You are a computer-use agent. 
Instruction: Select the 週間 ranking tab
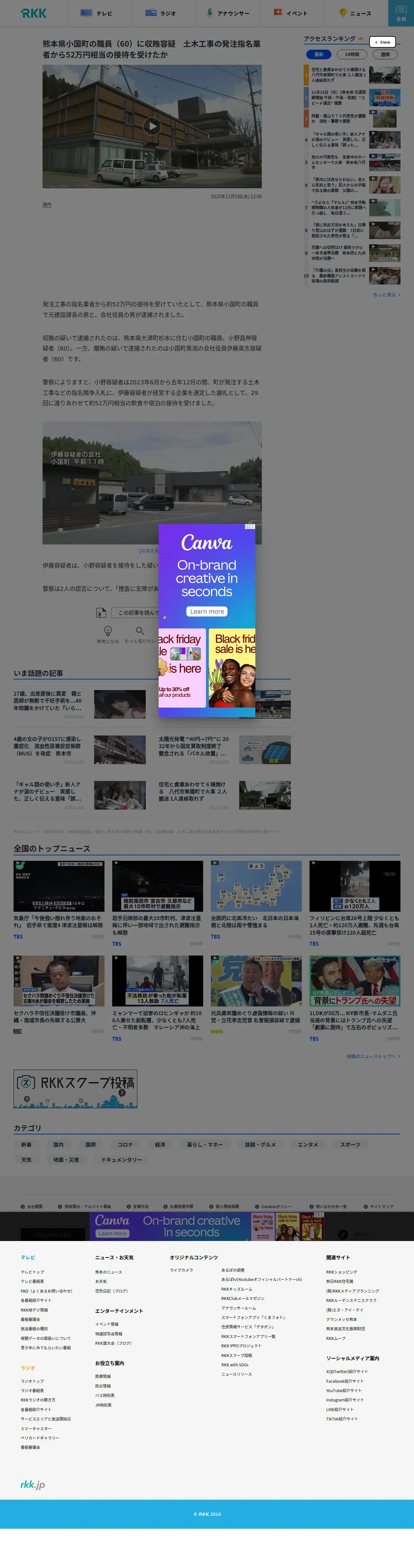pyautogui.click(x=385, y=54)
